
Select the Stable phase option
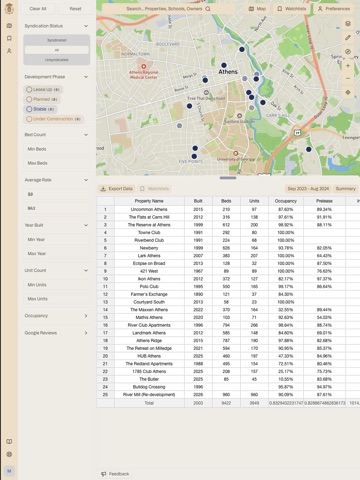[40, 109]
